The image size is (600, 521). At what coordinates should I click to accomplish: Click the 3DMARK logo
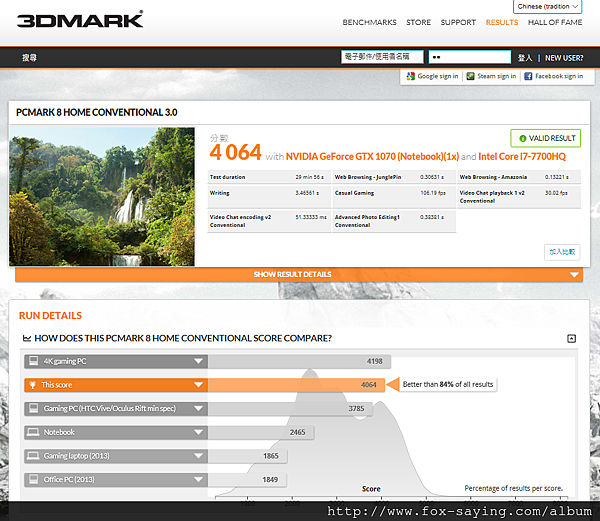[x=80, y=20]
